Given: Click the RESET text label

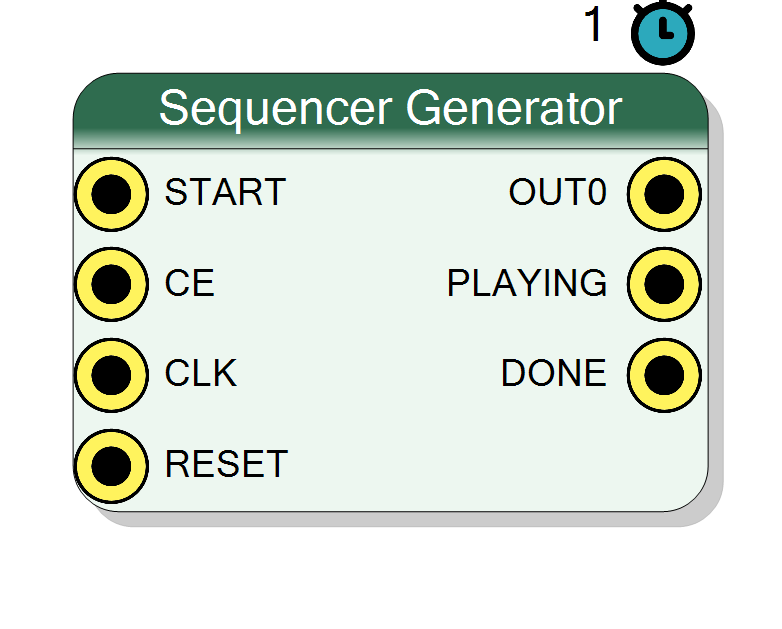Looking at the screenshot, I should coord(226,464).
